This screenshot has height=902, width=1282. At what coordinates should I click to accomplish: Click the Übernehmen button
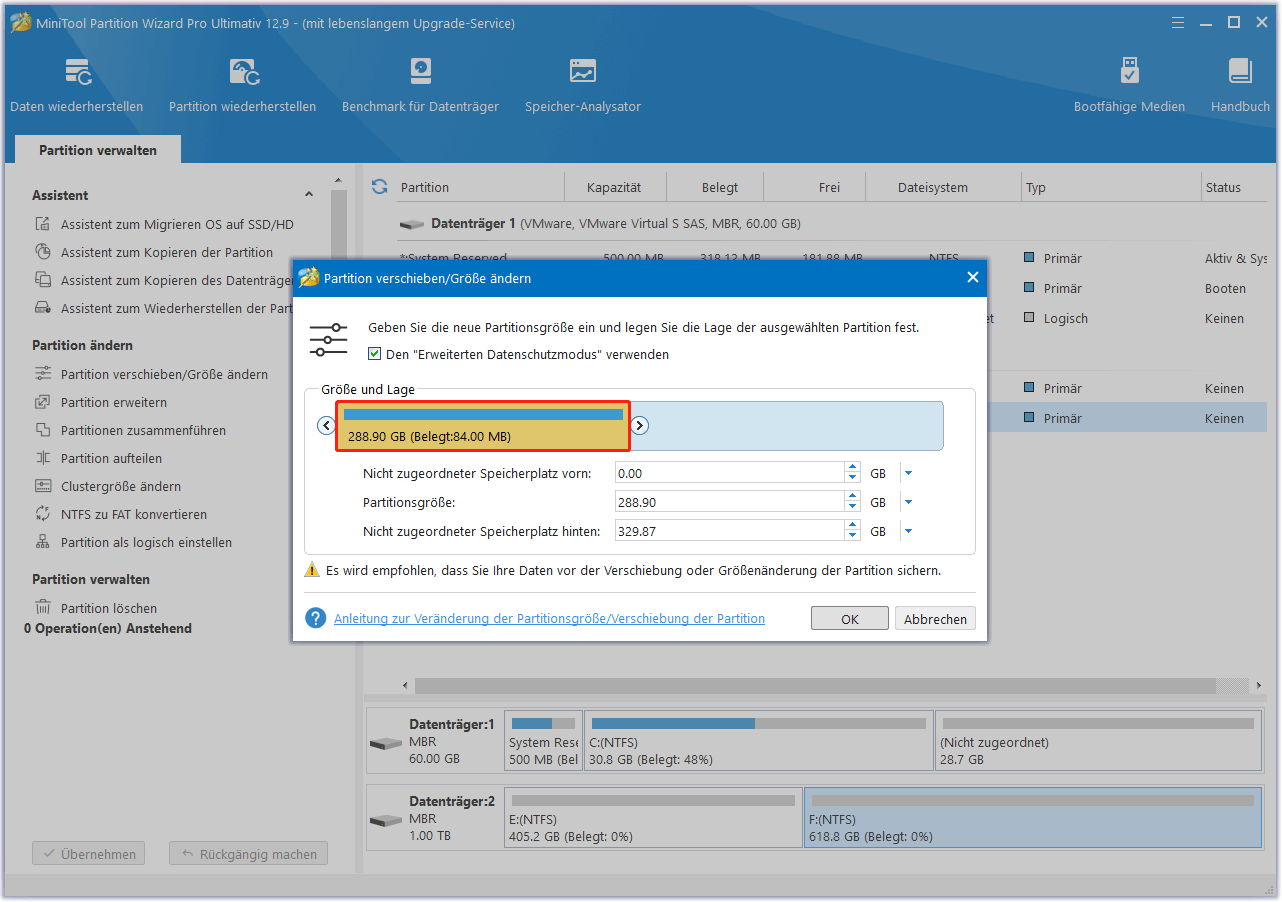(89, 854)
